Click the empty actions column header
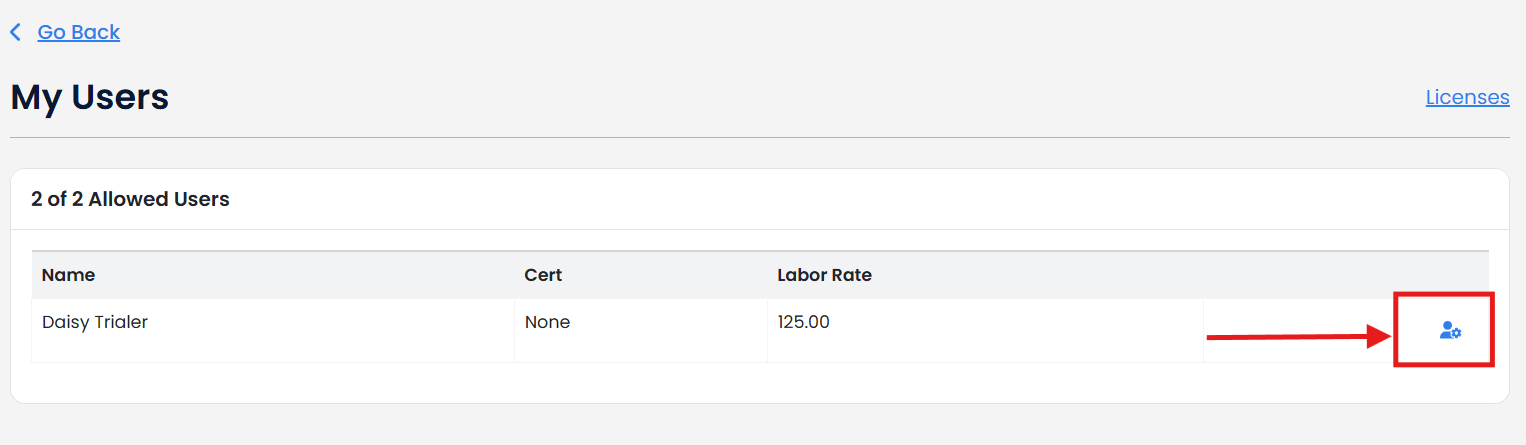 coord(1346,275)
